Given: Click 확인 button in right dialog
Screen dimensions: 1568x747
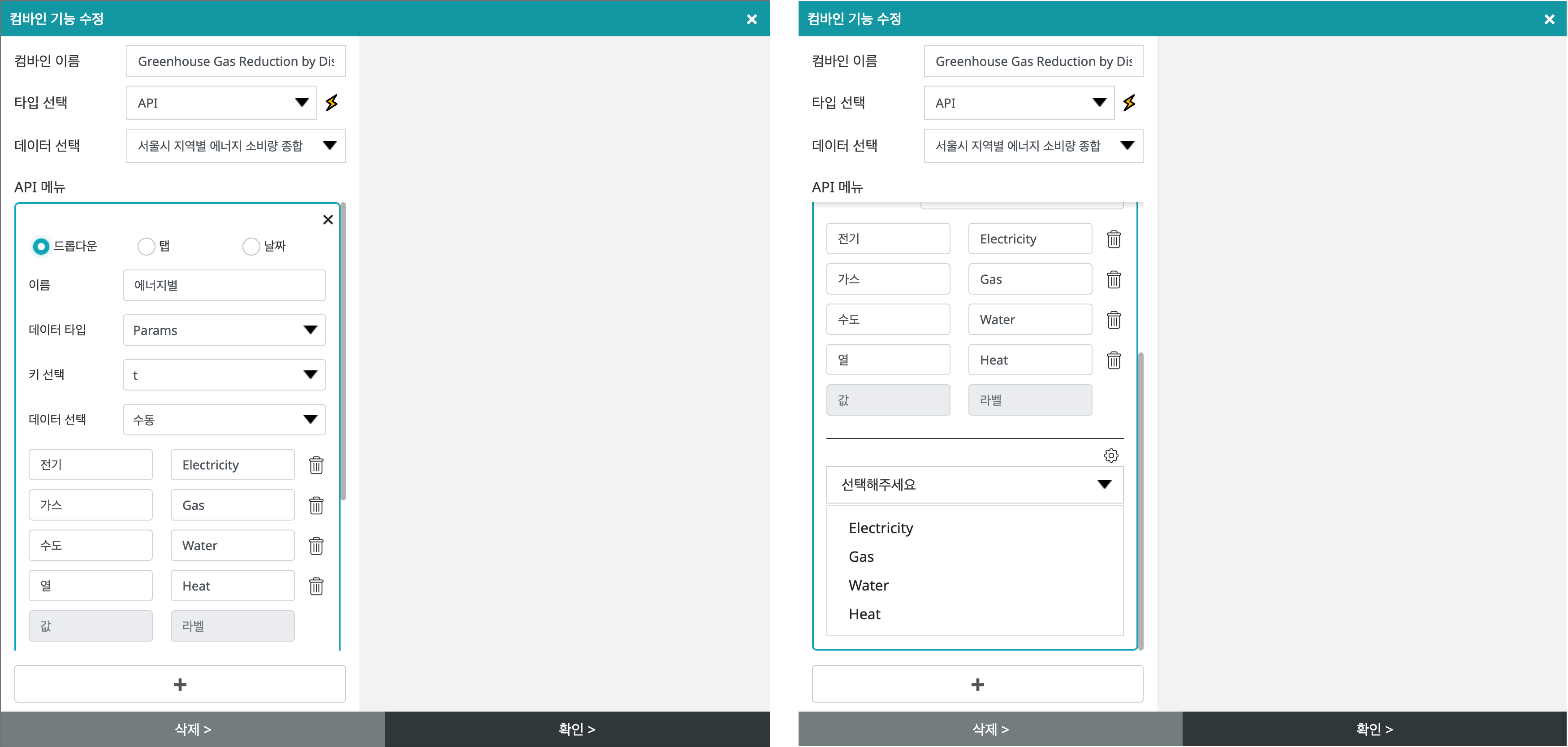Looking at the screenshot, I should [x=1374, y=729].
